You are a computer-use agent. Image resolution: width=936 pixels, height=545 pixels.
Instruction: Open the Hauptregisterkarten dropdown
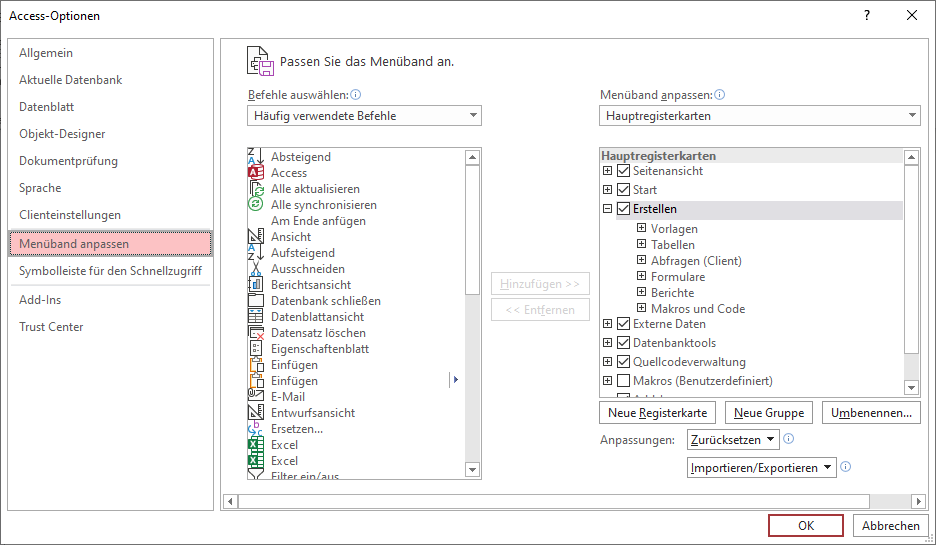coord(759,116)
